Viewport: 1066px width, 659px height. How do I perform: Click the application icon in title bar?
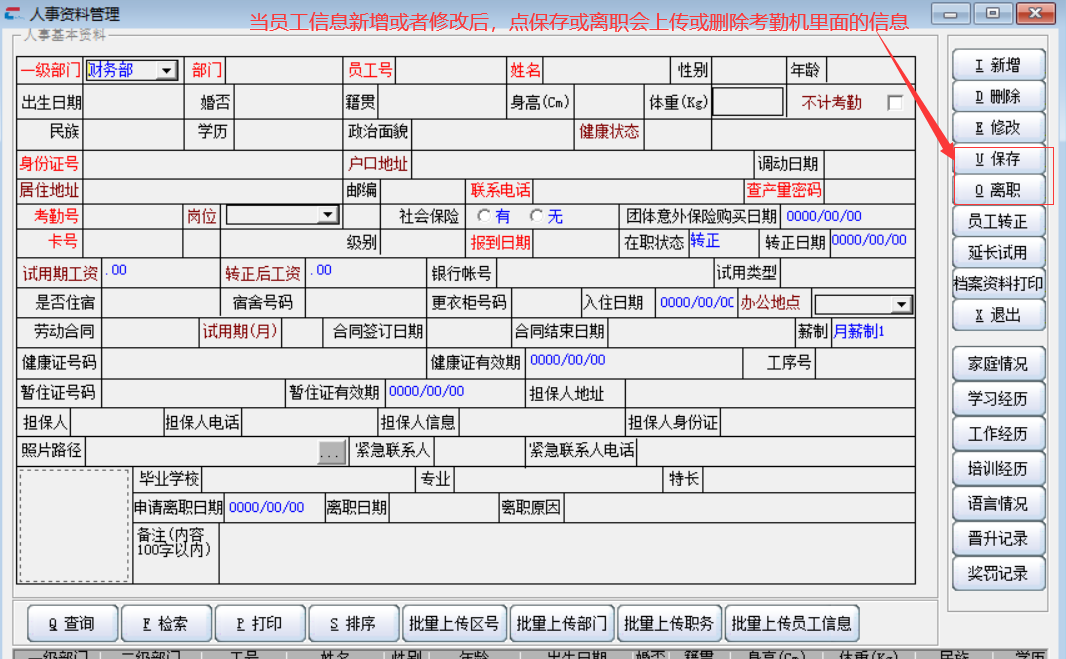click(x=13, y=13)
